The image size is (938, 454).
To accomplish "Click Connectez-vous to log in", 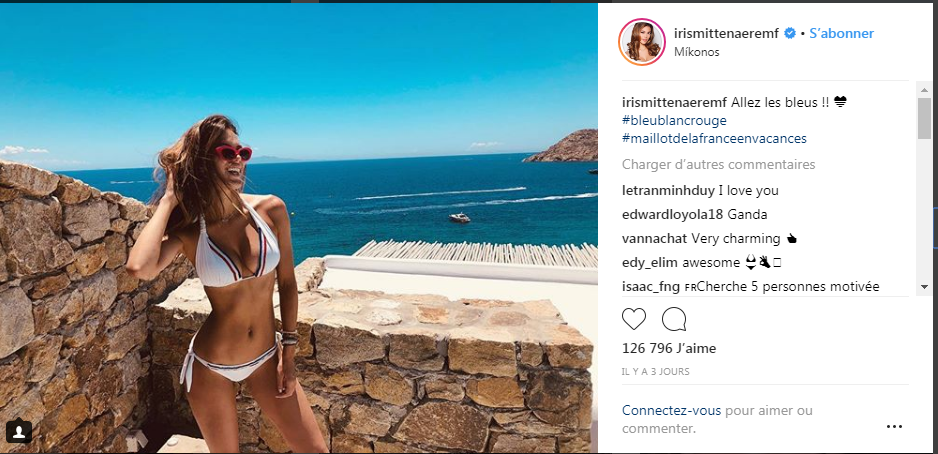I will point(672,411).
